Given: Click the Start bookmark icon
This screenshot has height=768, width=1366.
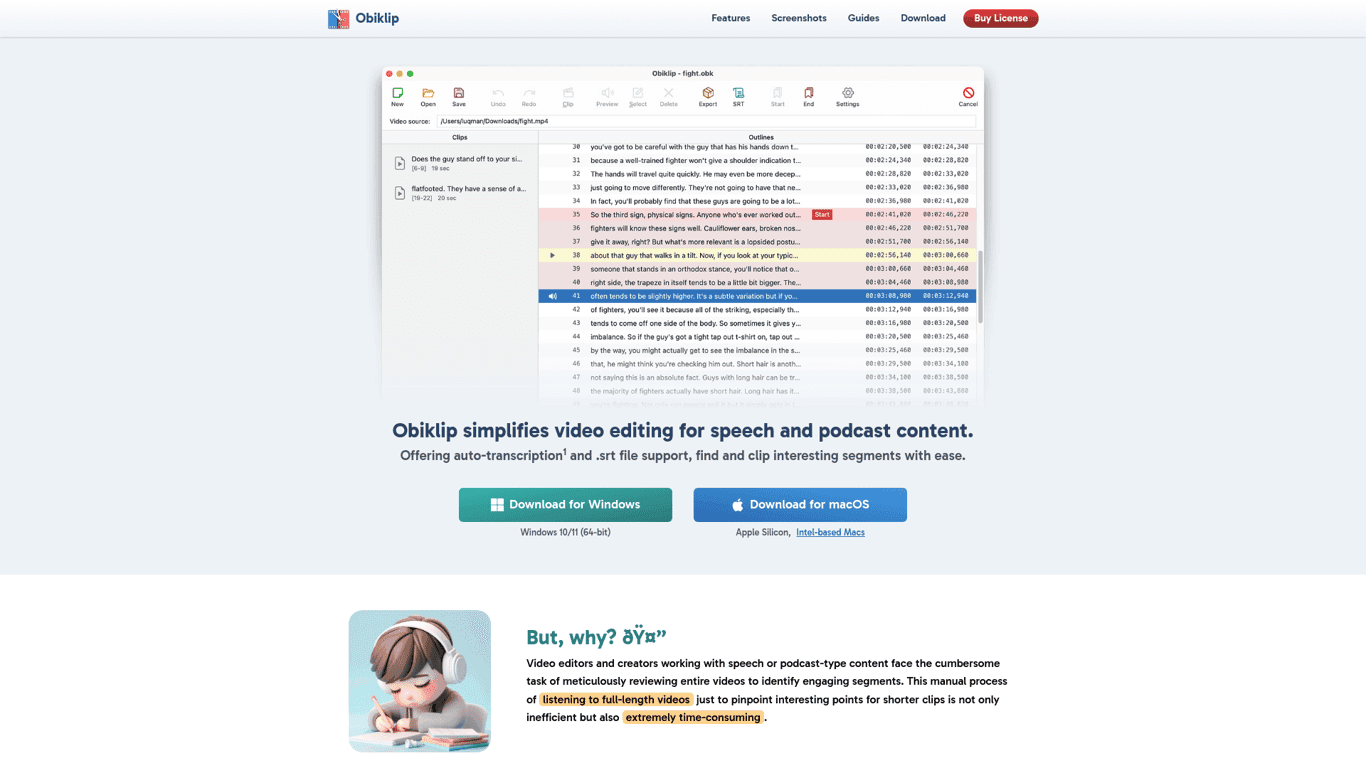Looking at the screenshot, I should tap(778, 93).
